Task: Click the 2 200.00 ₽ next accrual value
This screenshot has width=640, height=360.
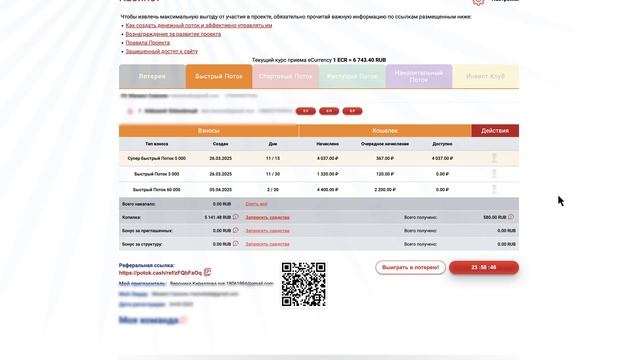Action: coord(385,190)
